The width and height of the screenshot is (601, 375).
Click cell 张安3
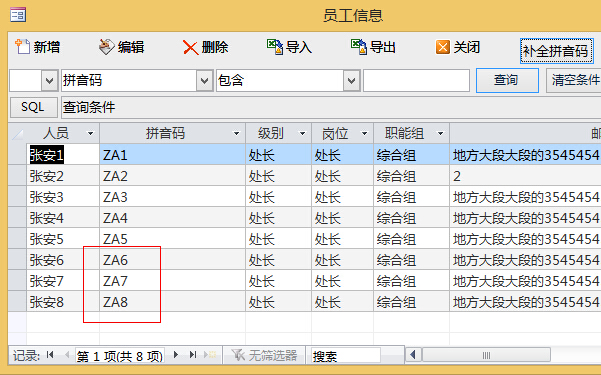point(63,197)
